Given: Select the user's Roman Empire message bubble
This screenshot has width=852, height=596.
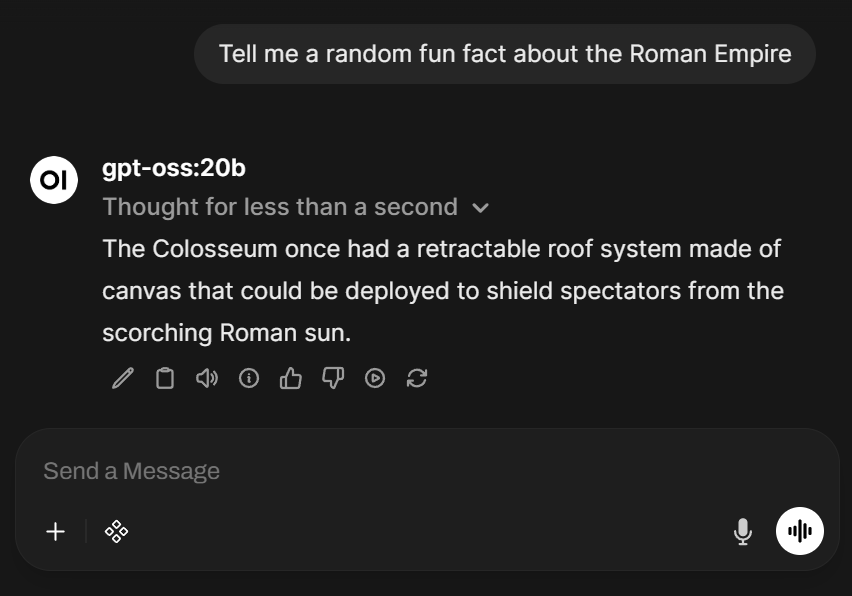Looking at the screenshot, I should point(503,54).
